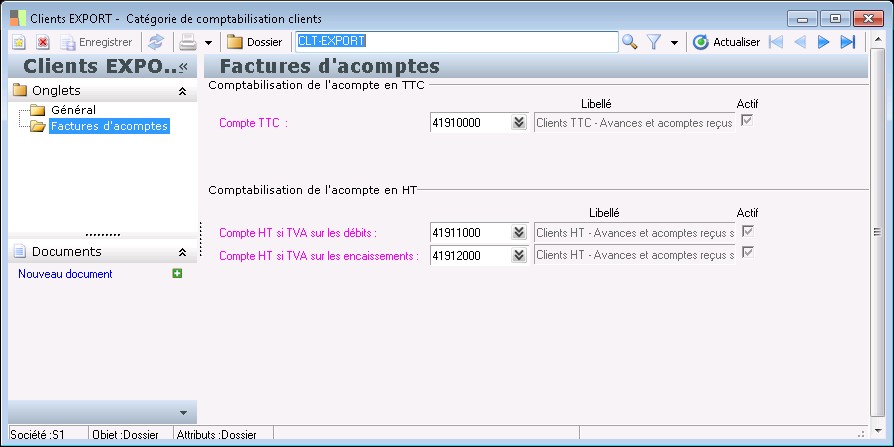Click the 41911000 account field
The height and width of the screenshot is (447, 894).
pos(470,233)
